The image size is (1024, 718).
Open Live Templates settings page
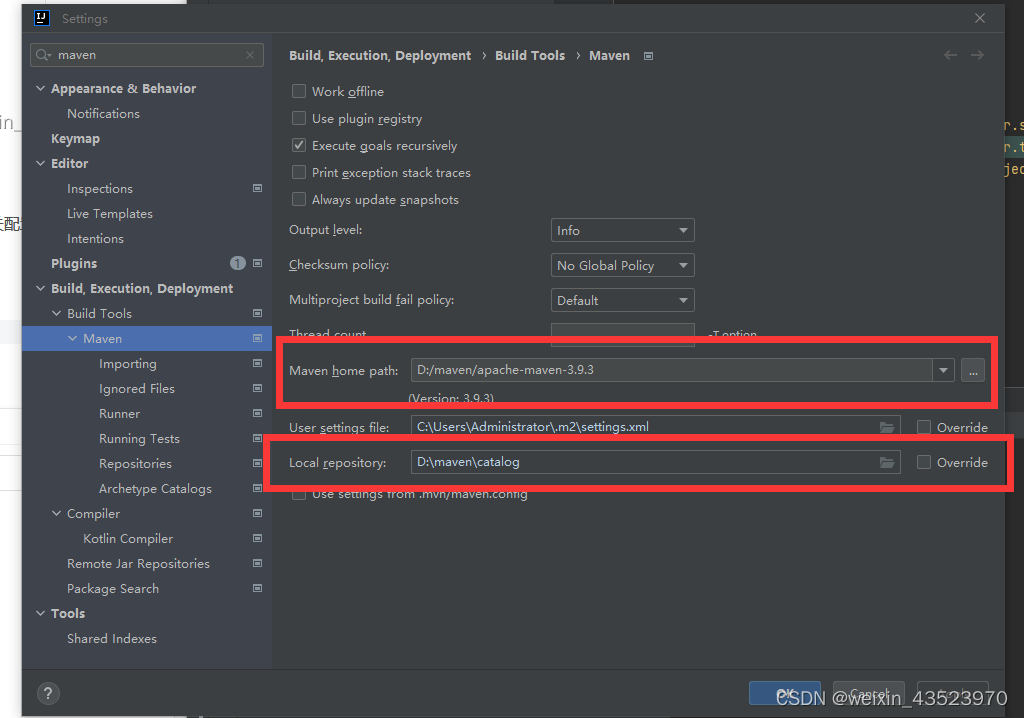[x=110, y=214]
